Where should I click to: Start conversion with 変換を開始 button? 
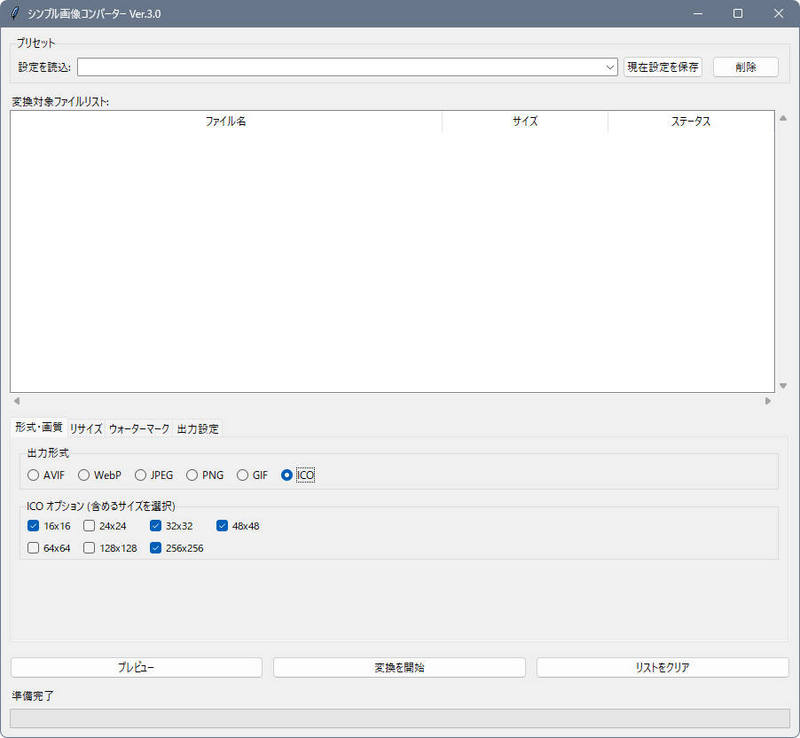[x=399, y=667]
